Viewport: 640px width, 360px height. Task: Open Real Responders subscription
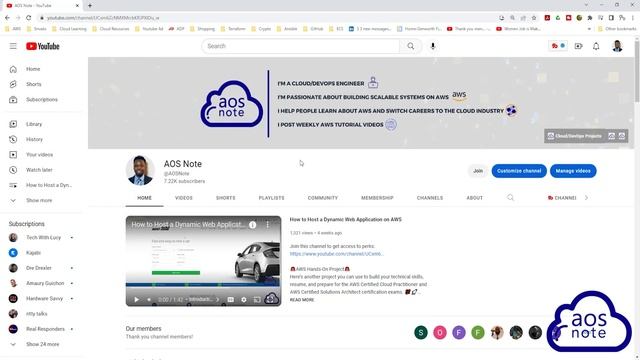click(44, 329)
